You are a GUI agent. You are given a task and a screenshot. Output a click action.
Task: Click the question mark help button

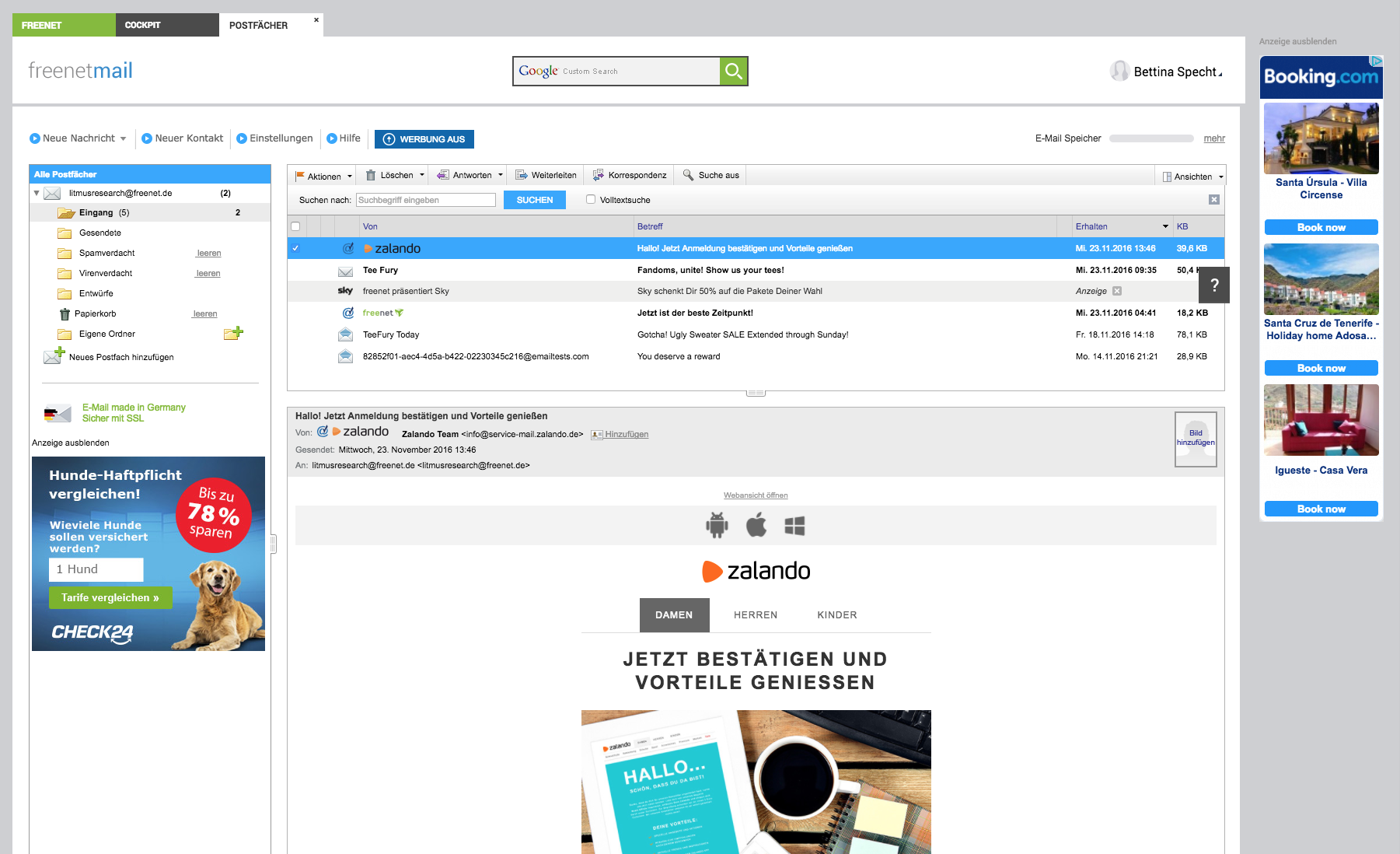tap(1214, 285)
